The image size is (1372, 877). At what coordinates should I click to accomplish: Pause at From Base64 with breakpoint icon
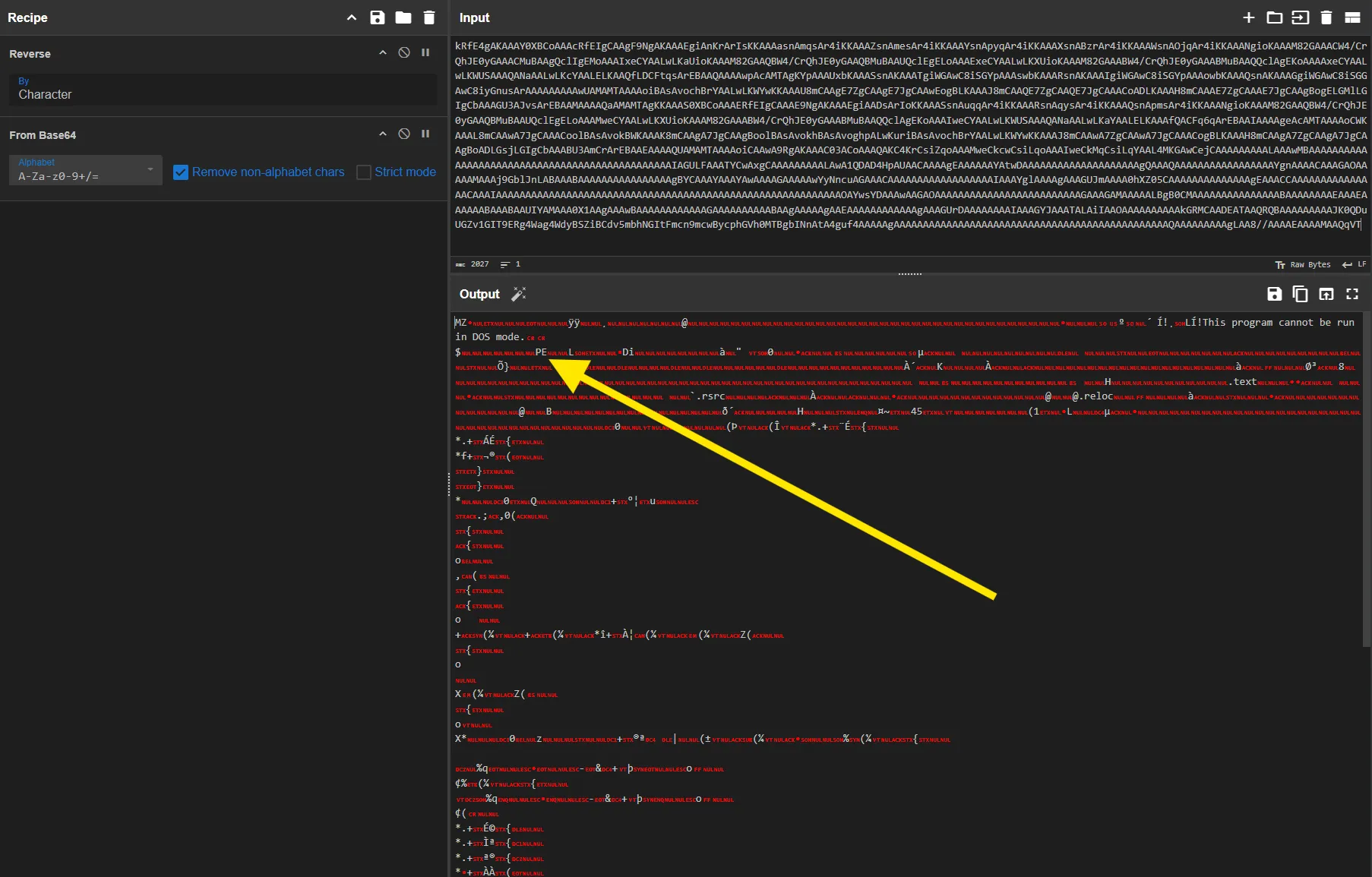425,134
